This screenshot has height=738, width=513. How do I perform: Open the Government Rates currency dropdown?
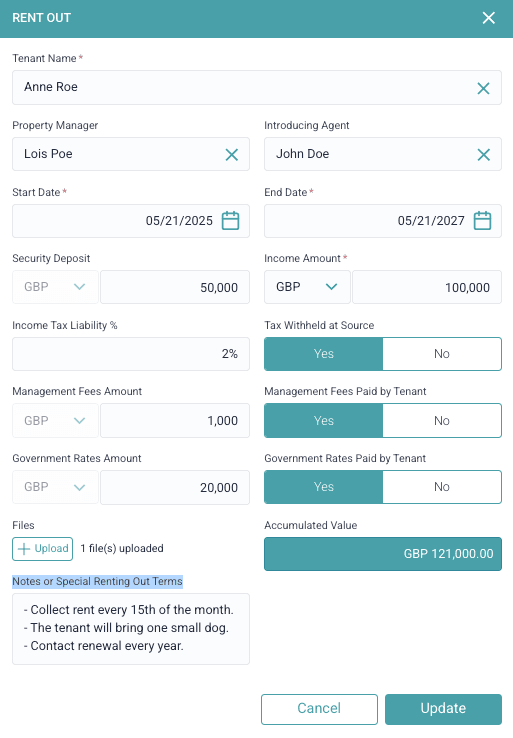point(55,487)
